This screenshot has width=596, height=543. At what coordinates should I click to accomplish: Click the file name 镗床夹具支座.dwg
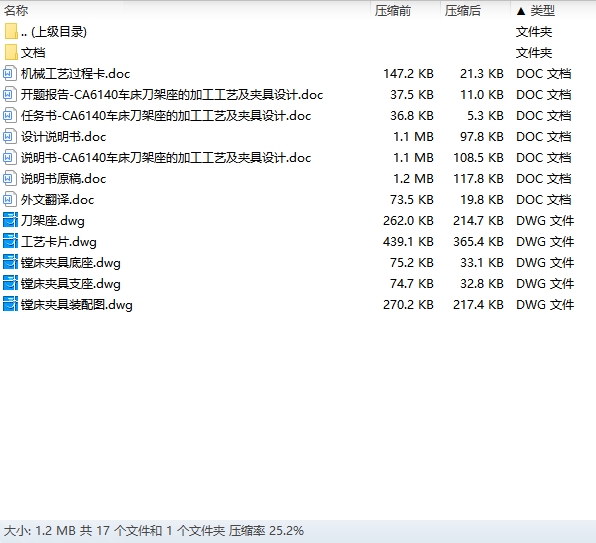71,283
